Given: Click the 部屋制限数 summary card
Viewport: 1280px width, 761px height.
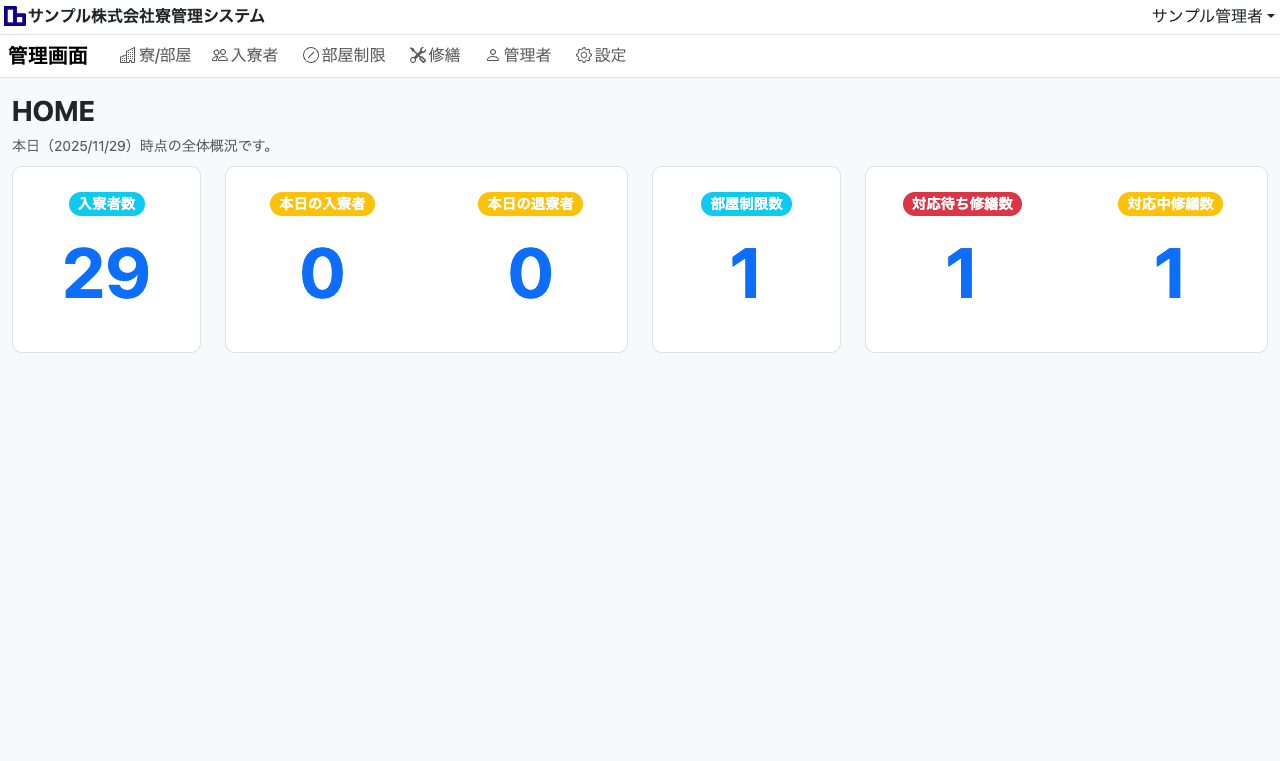Looking at the screenshot, I should click(x=746, y=259).
